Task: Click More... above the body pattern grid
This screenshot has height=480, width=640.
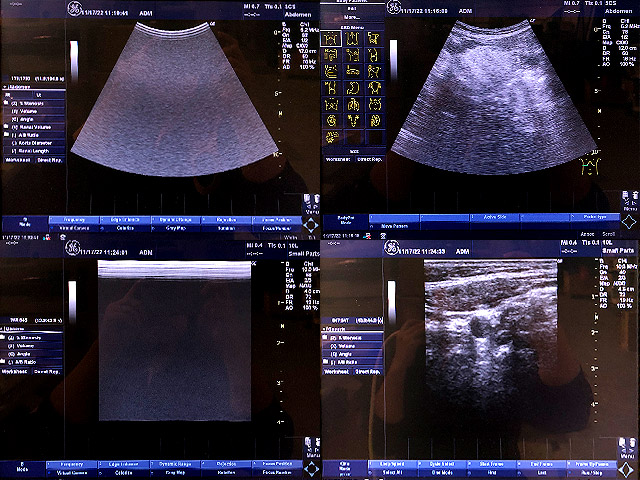Action: 352,18
